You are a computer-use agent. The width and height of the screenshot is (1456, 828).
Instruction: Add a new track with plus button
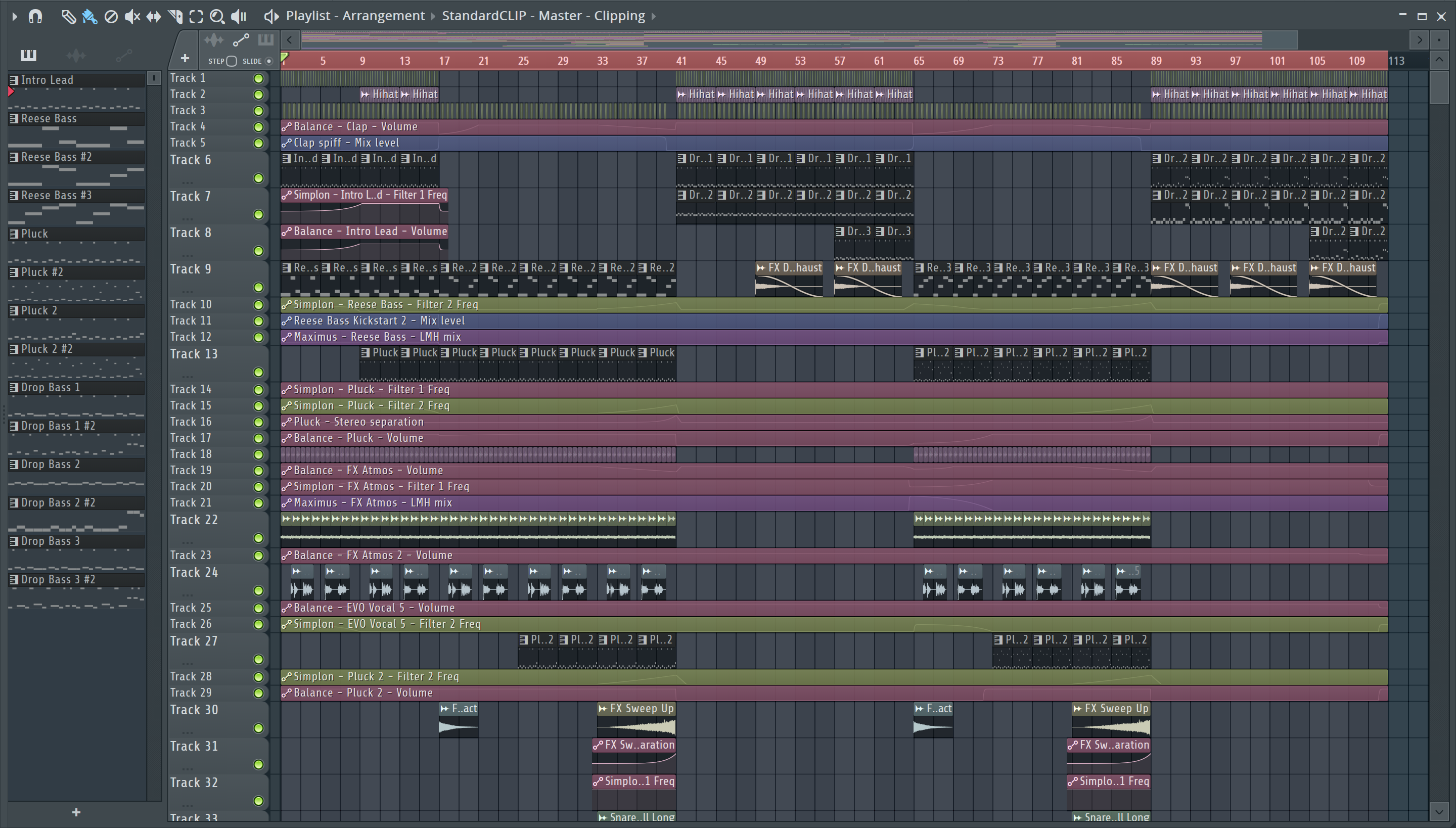tap(185, 58)
